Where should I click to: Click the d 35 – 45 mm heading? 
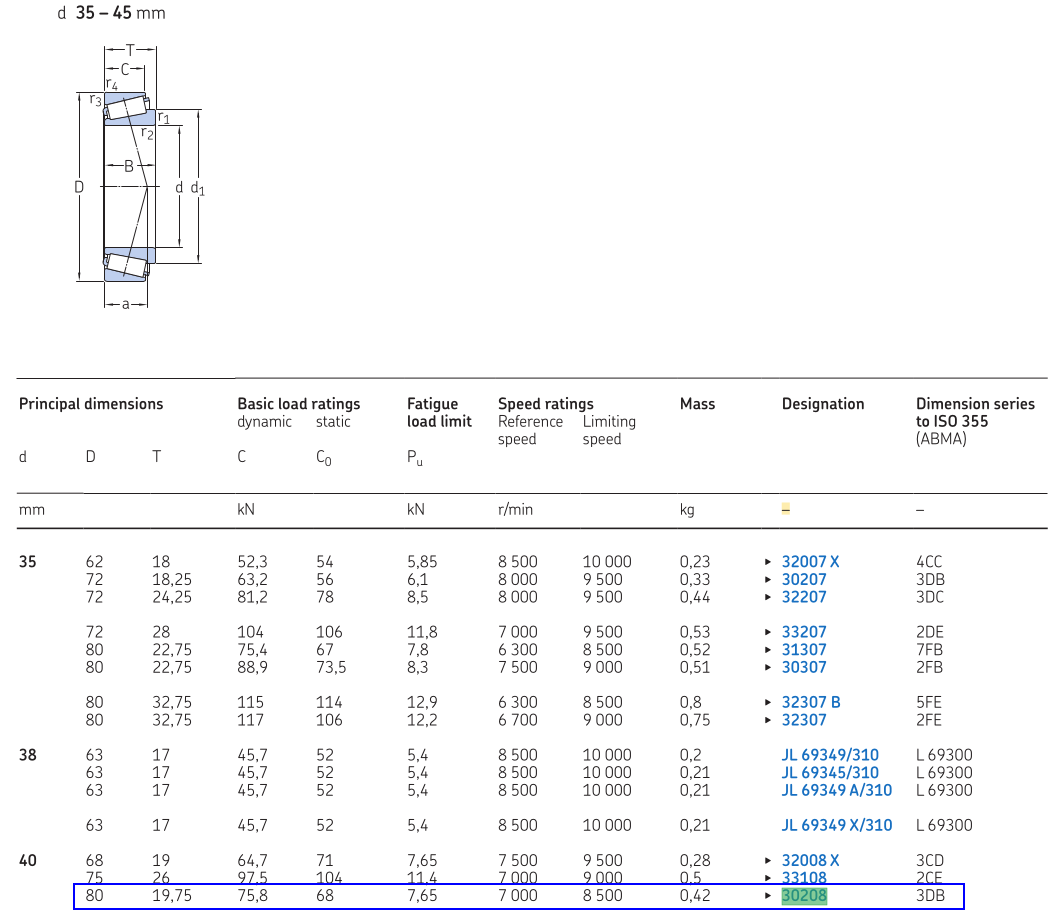coord(110,13)
